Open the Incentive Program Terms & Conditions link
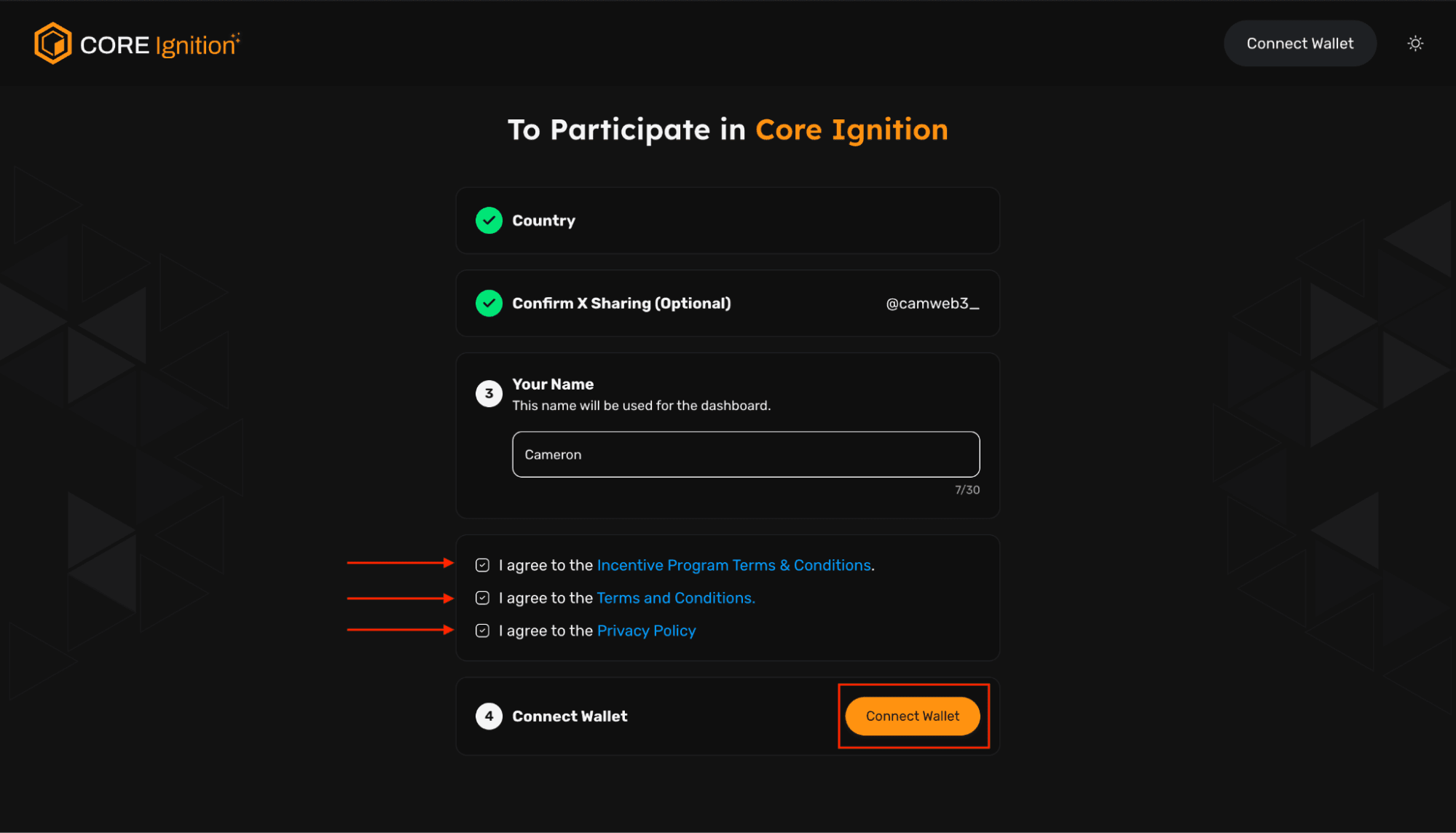Viewport: 1456px width, 833px height. pos(734,564)
